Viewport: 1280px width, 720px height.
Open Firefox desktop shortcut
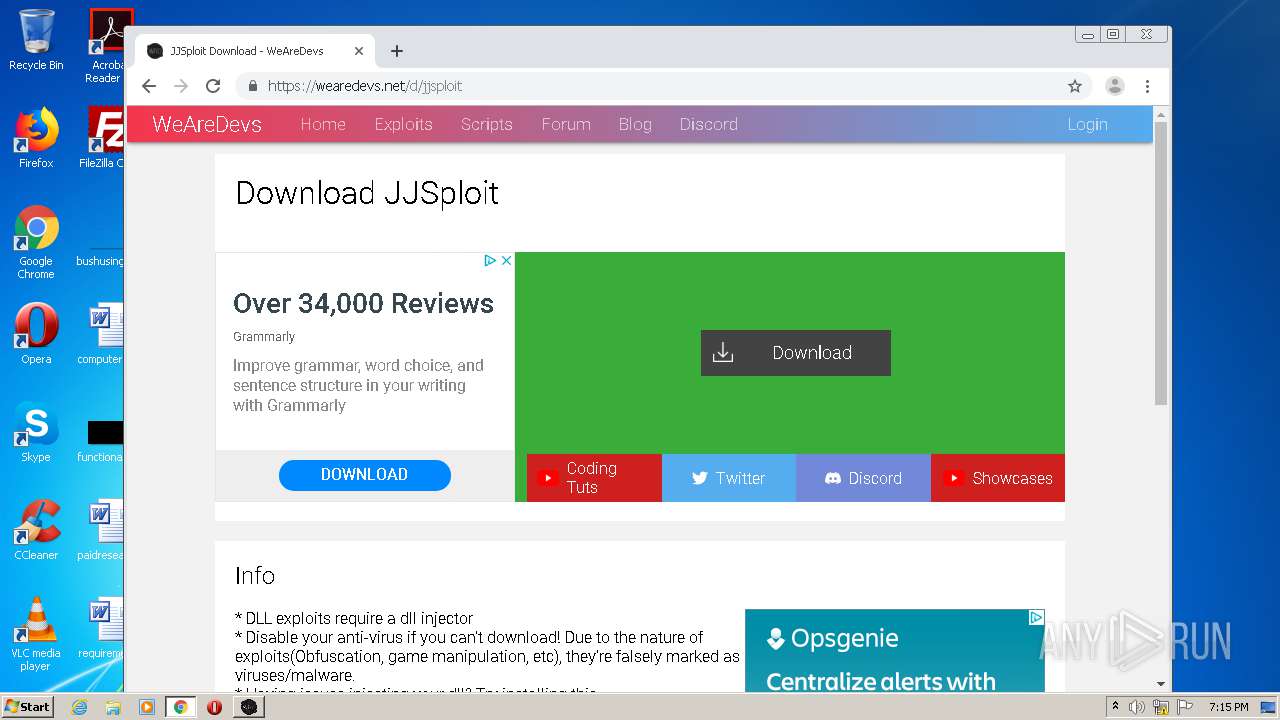(36, 138)
